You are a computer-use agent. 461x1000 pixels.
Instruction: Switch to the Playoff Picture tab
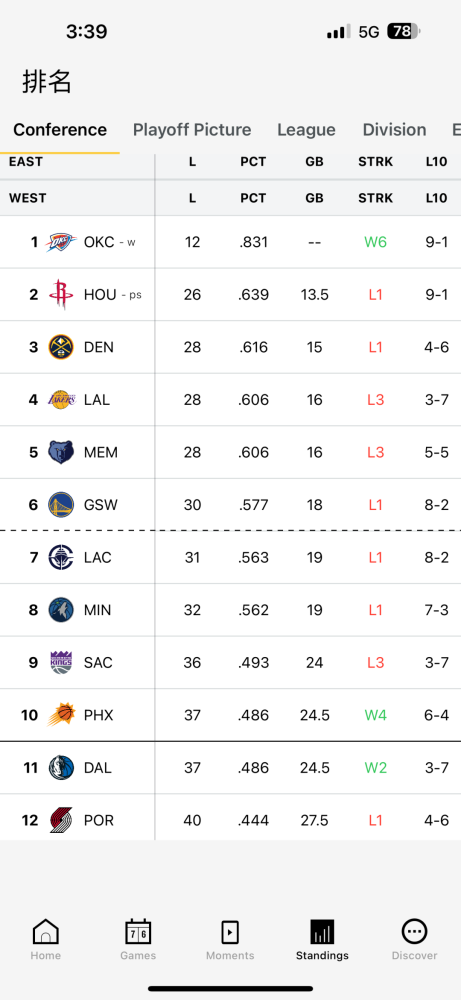coord(192,130)
